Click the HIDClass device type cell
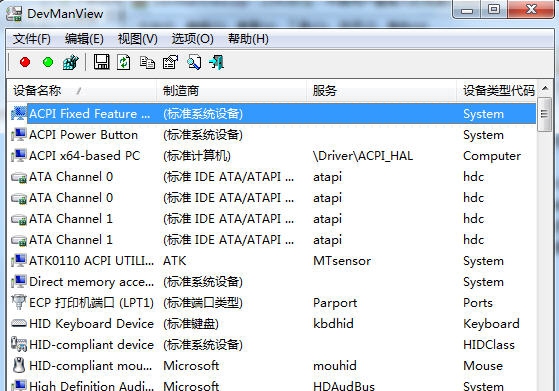Screen dimensions: 559x391 pos(489,345)
